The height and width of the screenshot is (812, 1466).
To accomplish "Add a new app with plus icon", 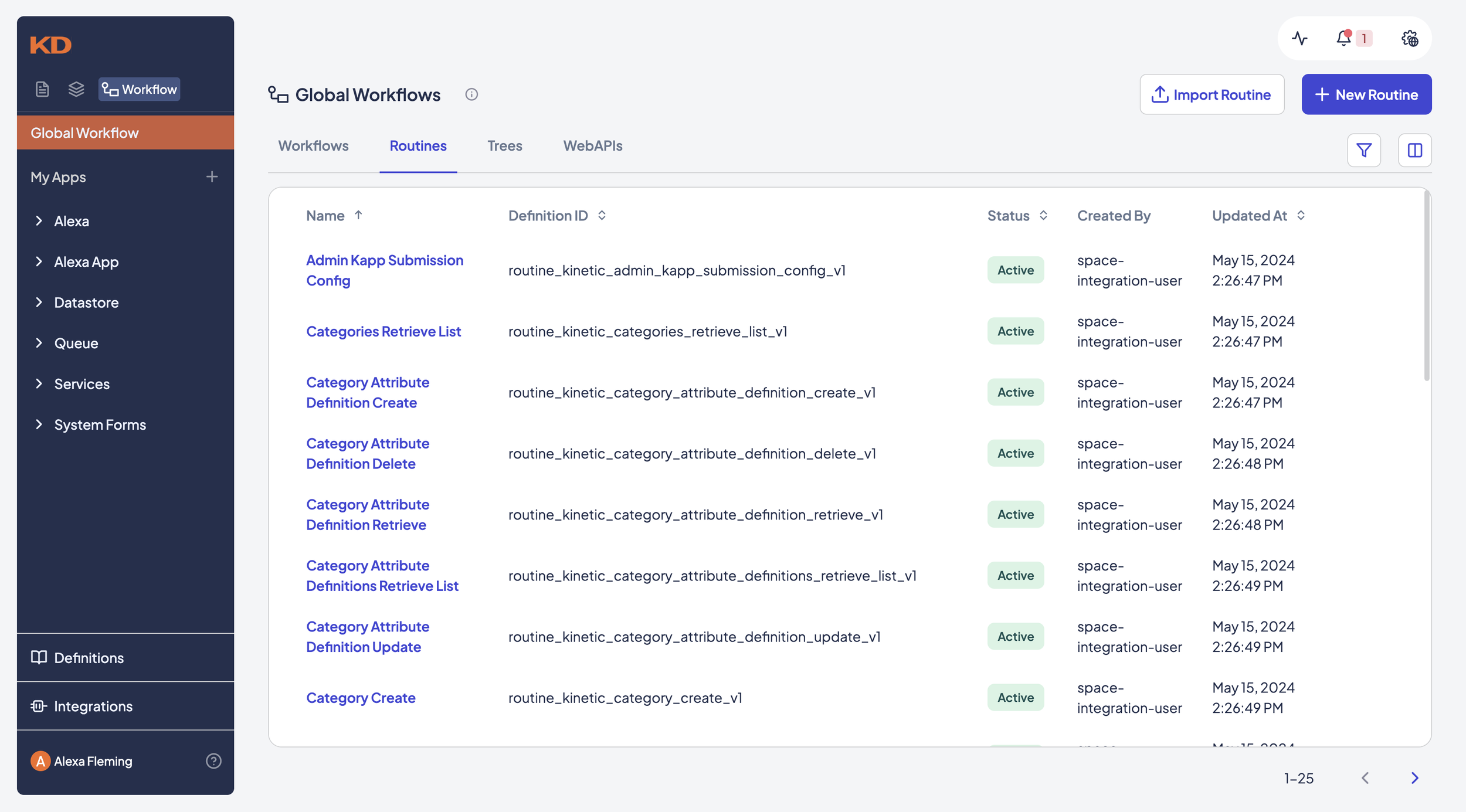I will [x=212, y=176].
